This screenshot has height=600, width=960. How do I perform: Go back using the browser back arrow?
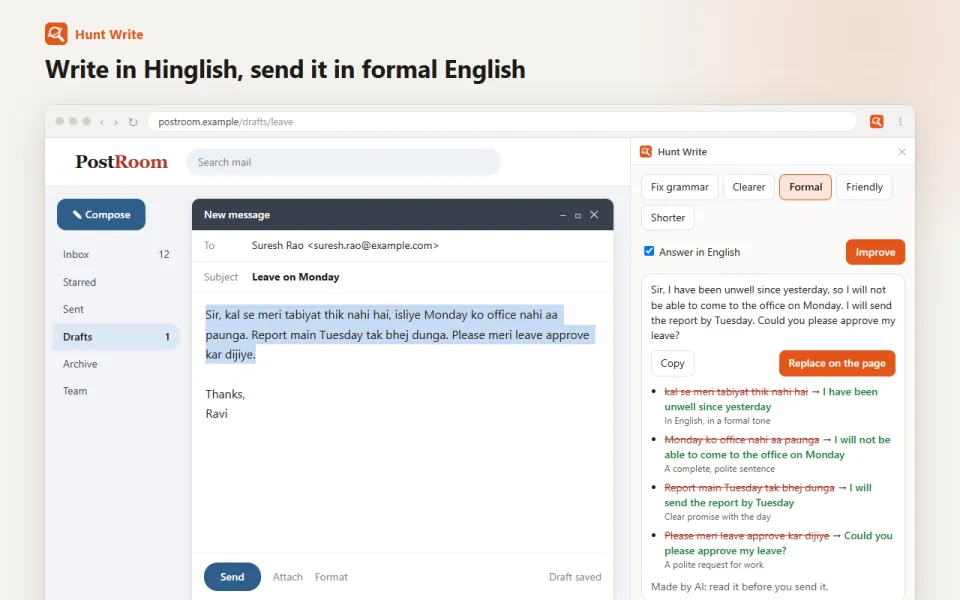coord(102,122)
